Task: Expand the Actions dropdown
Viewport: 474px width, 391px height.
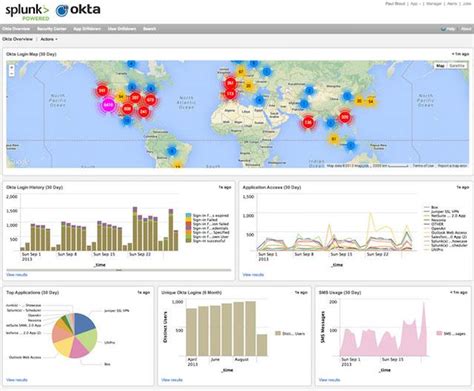Action: coord(49,39)
